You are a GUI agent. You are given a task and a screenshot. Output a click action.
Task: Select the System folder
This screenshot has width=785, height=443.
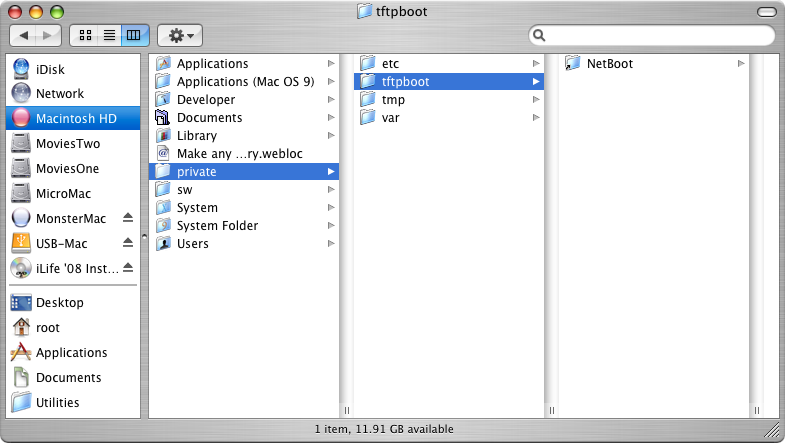(244, 208)
